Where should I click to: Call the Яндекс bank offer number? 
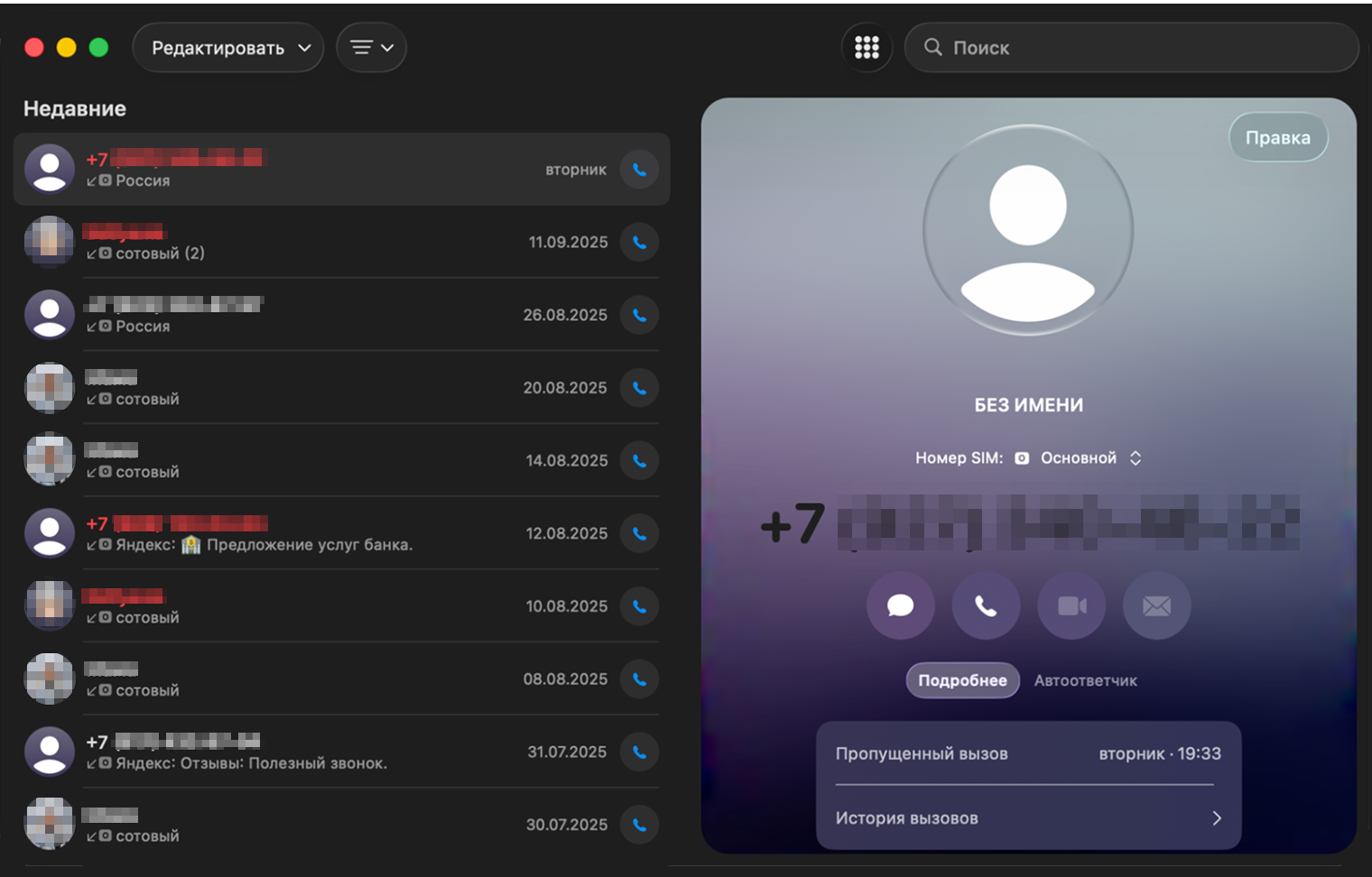(639, 534)
